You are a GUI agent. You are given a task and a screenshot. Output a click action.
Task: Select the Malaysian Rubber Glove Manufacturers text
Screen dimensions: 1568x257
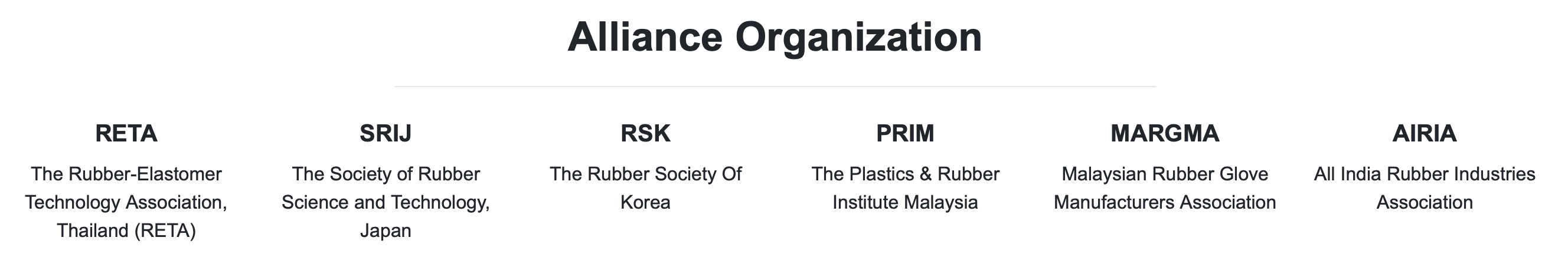1164,174
